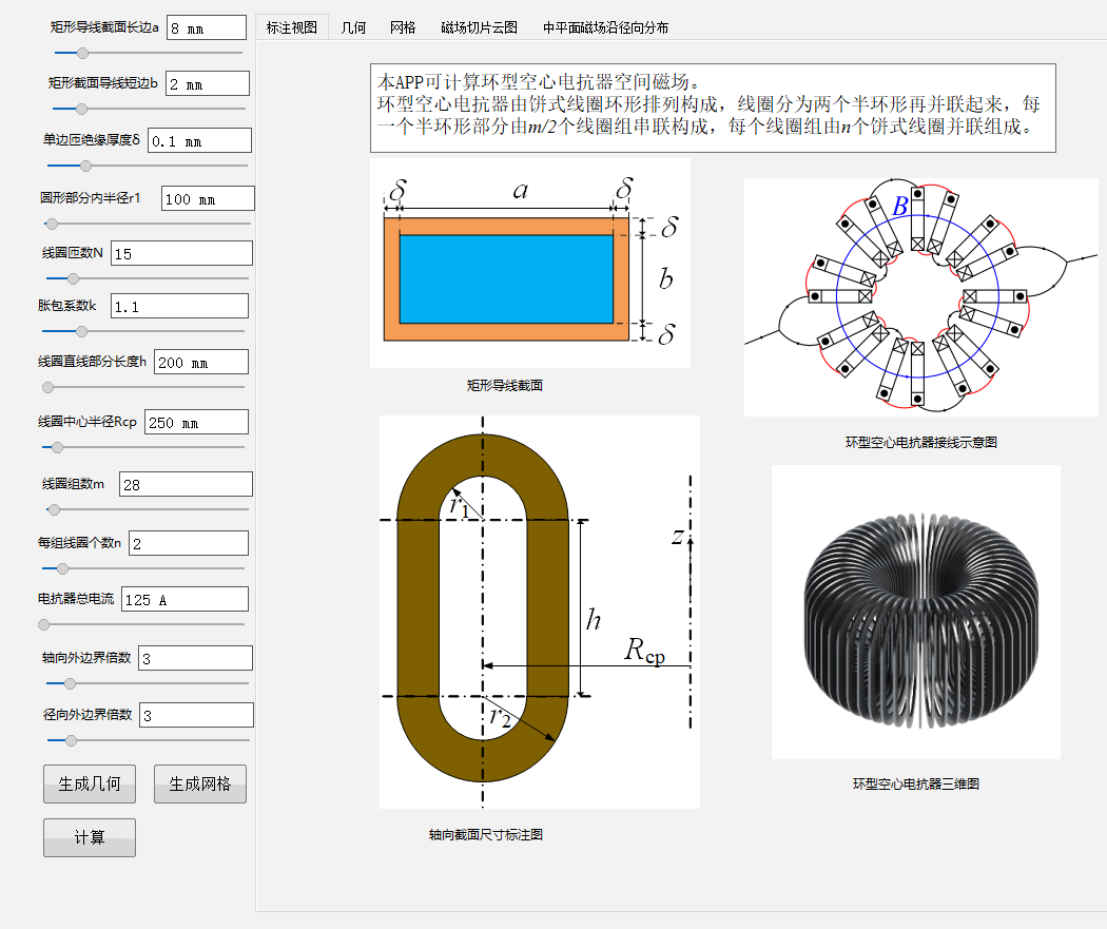This screenshot has width=1107, height=929.
Task: Focus the 线圈匝数N input field
Action: (181, 254)
